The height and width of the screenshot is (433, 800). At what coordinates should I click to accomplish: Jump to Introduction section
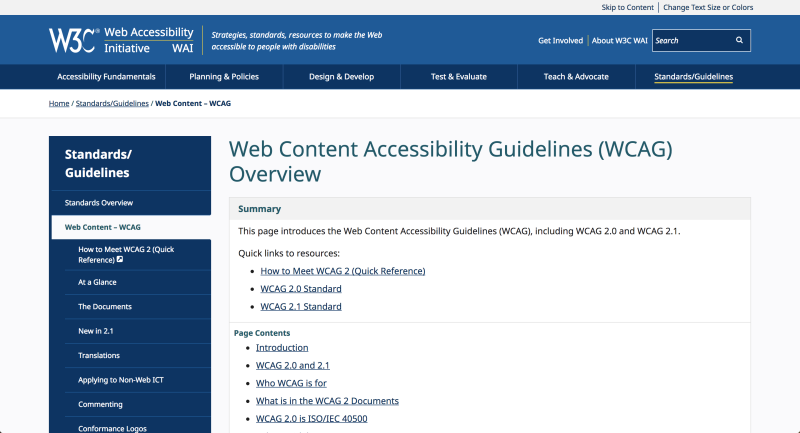tap(282, 347)
